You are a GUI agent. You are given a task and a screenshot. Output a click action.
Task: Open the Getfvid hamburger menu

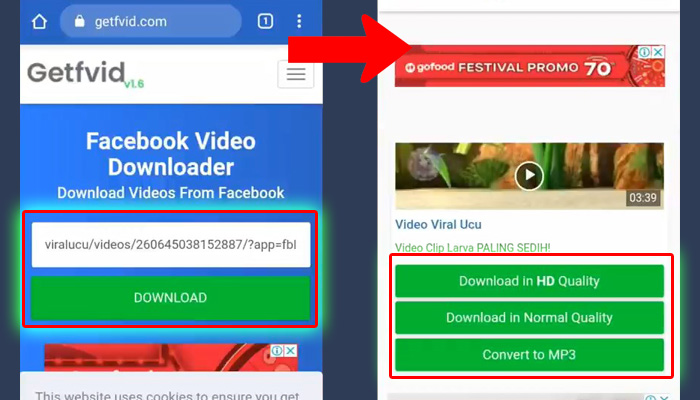pyautogui.click(x=296, y=74)
